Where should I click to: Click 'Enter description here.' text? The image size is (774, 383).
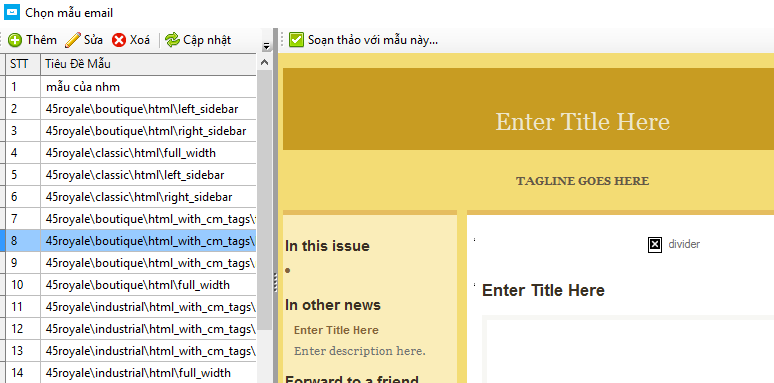click(359, 351)
